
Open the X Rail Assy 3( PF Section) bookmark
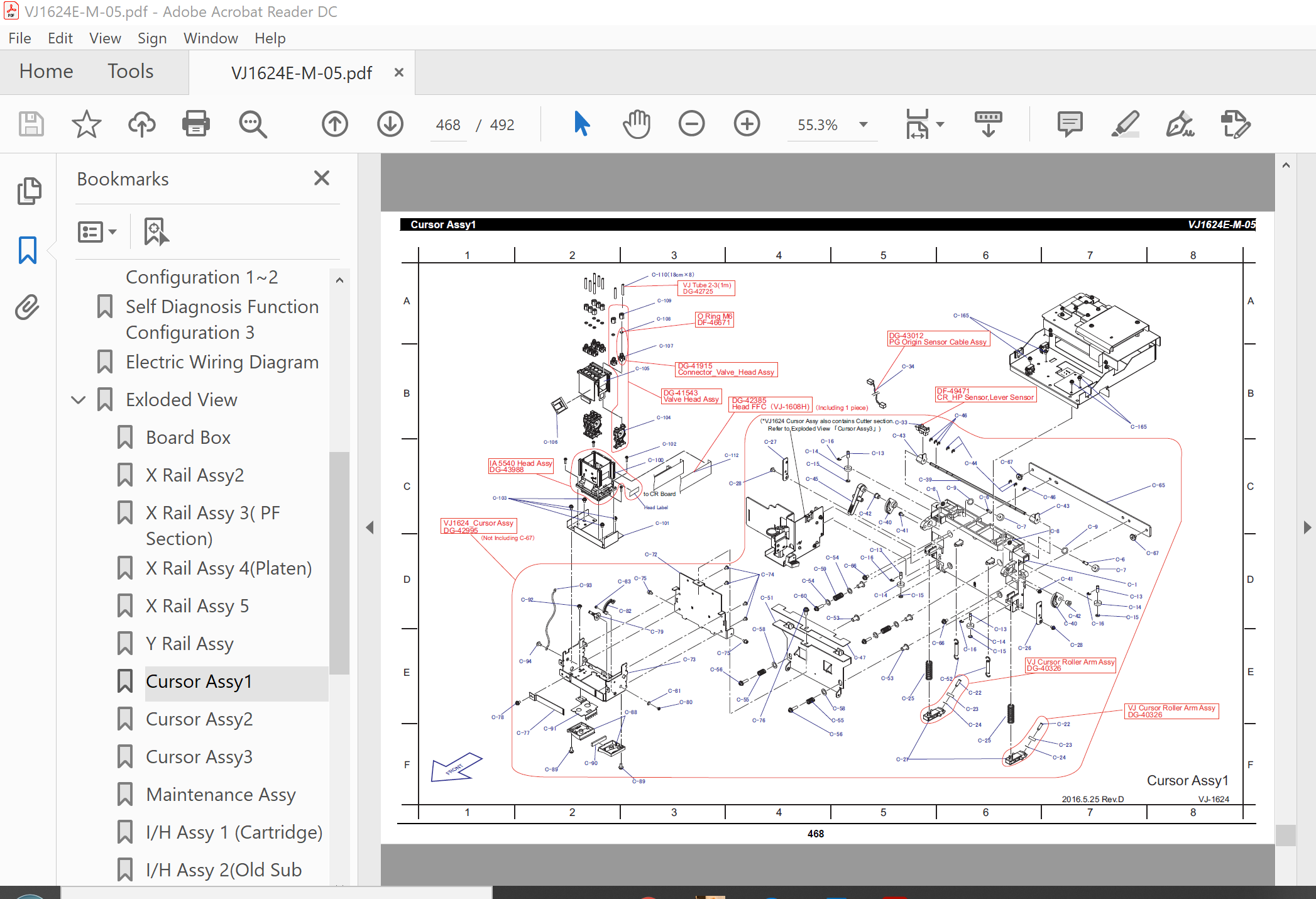point(213,526)
